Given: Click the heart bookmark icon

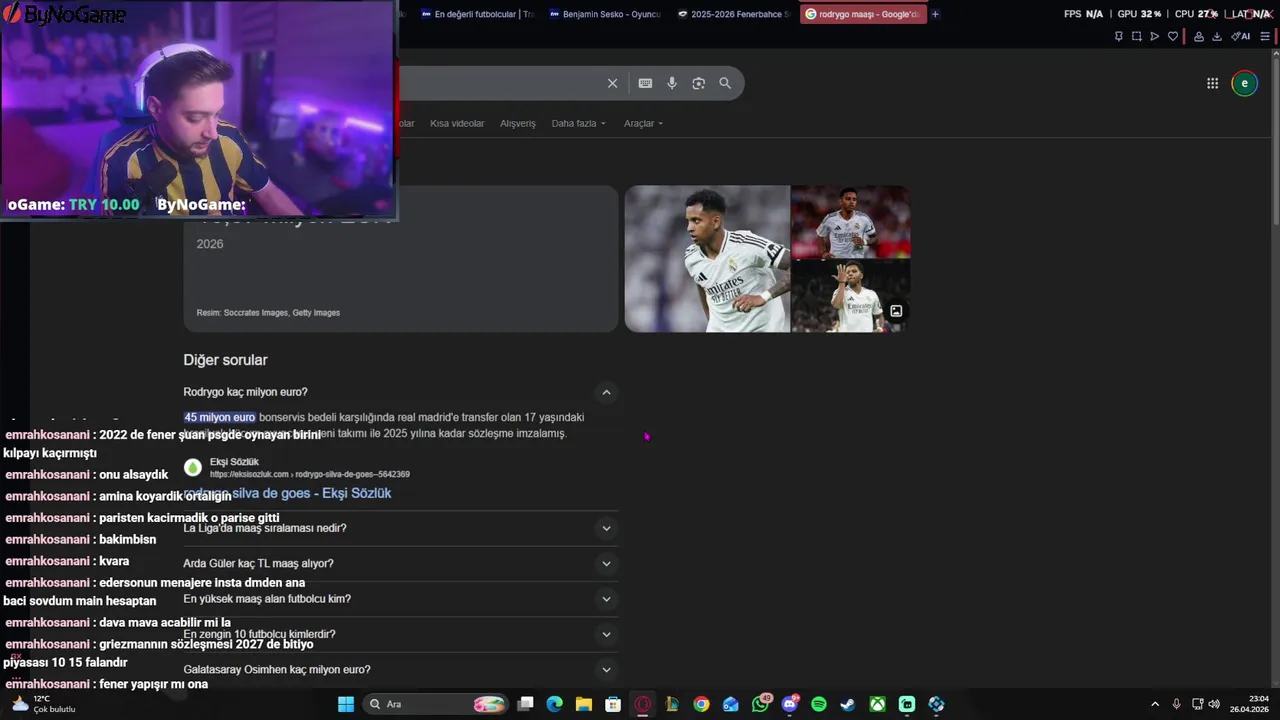Looking at the screenshot, I should tap(1173, 36).
